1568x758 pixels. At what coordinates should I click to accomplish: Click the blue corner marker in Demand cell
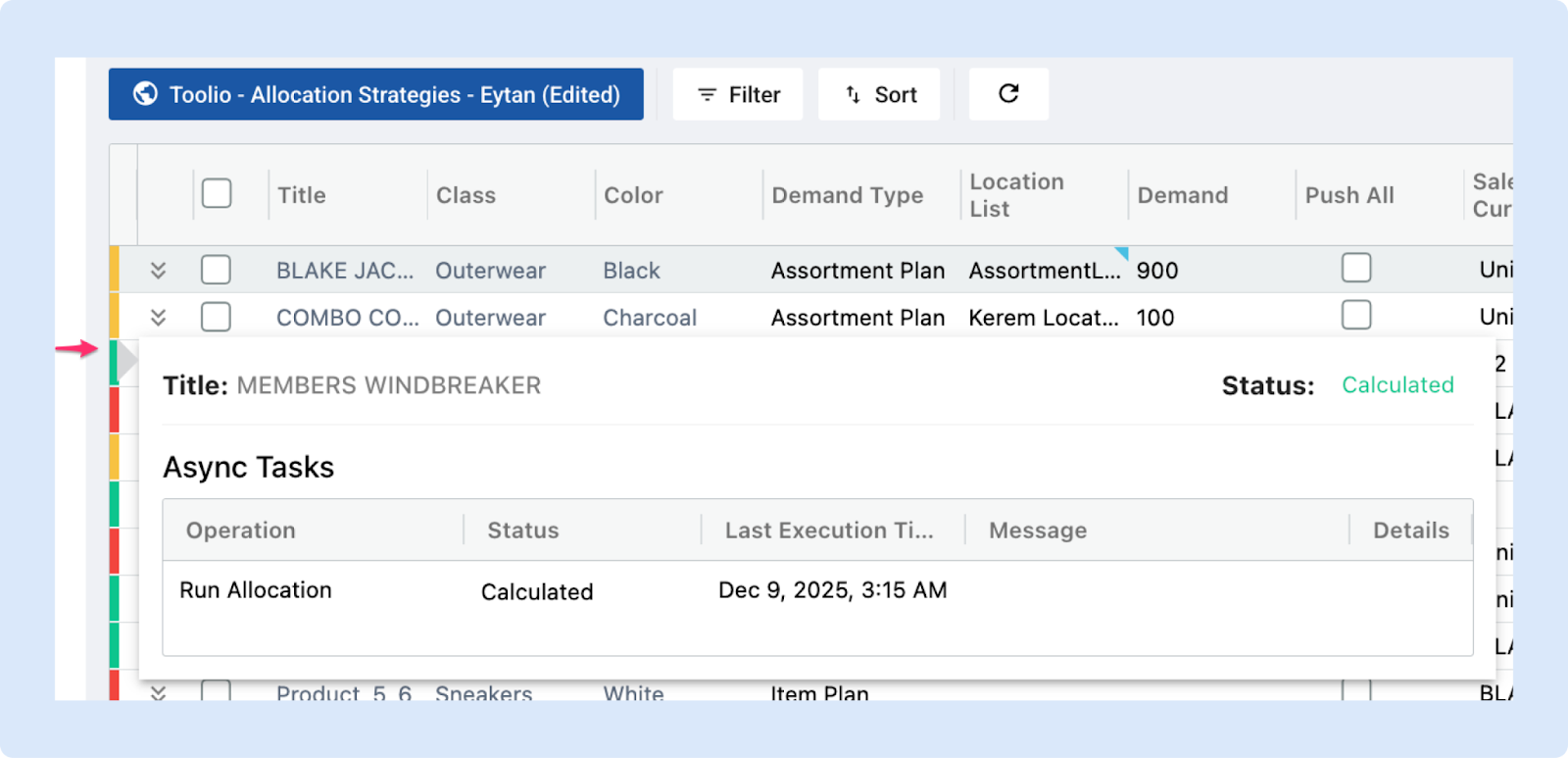click(x=1122, y=253)
